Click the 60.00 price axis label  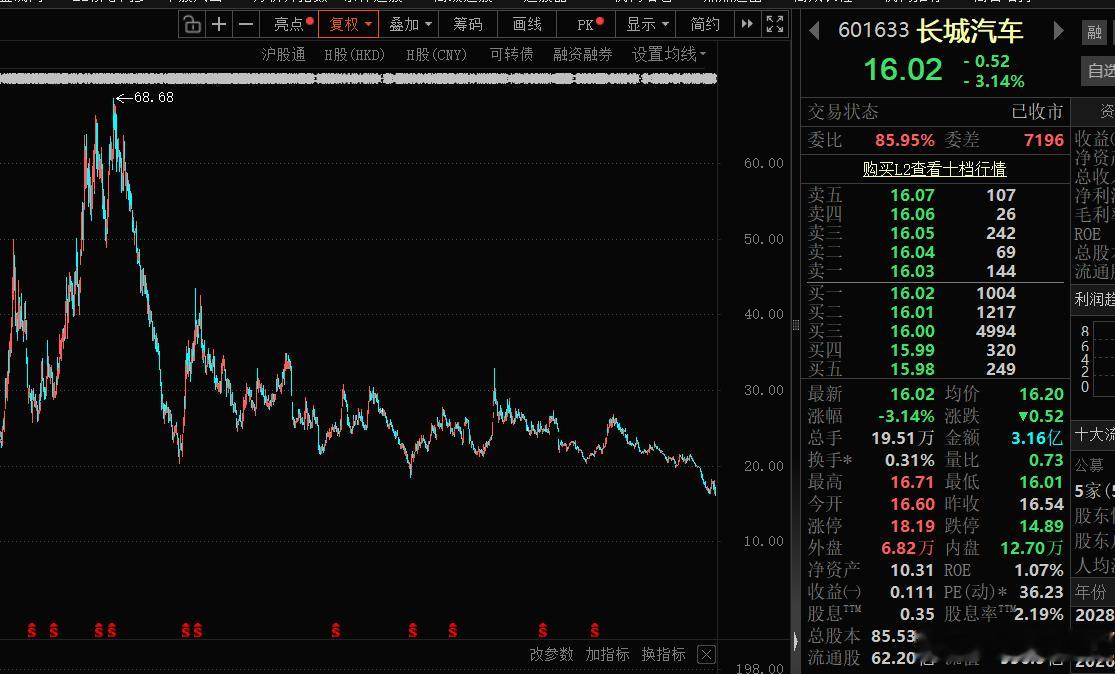point(764,164)
